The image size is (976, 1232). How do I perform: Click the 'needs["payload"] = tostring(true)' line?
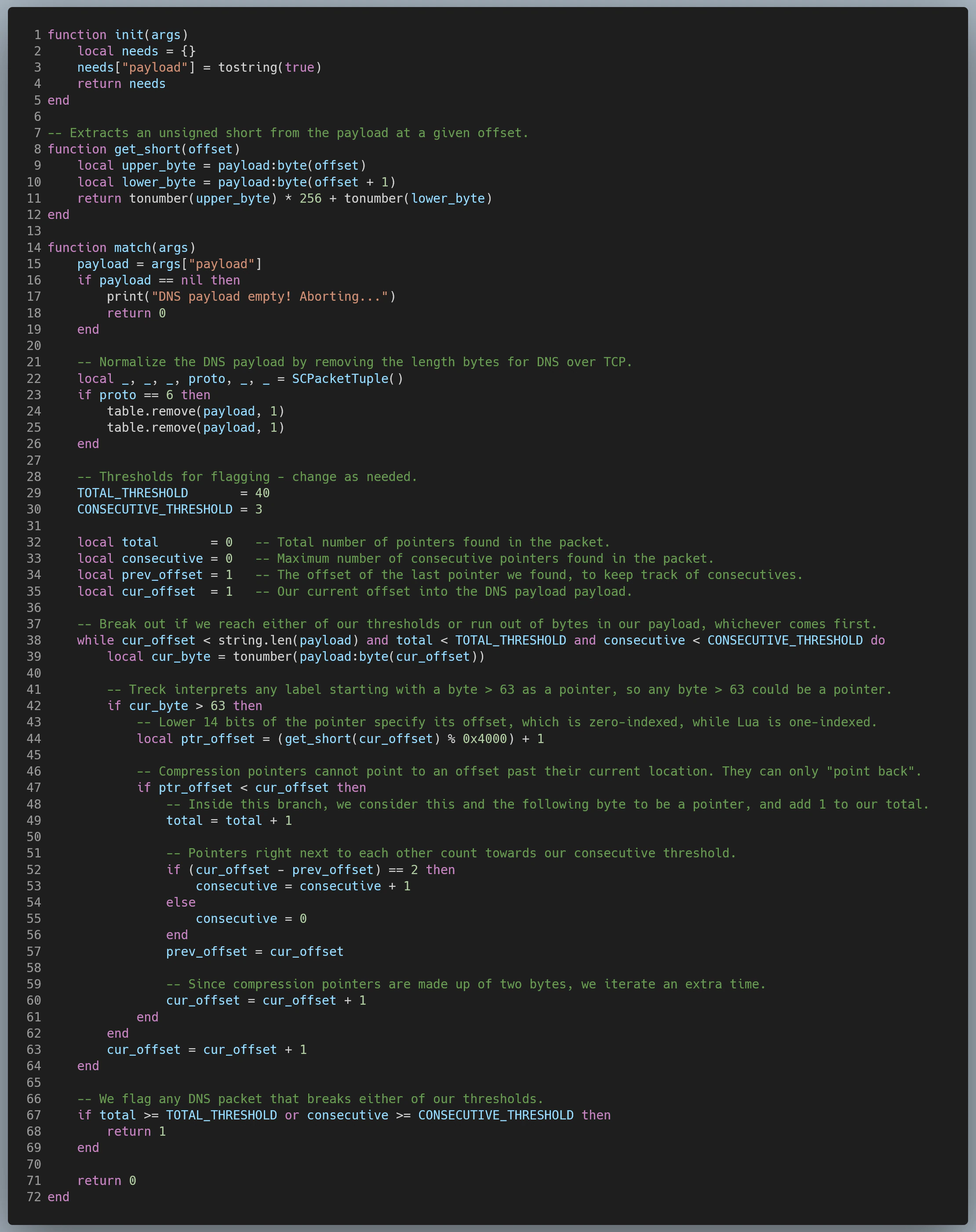coord(200,67)
